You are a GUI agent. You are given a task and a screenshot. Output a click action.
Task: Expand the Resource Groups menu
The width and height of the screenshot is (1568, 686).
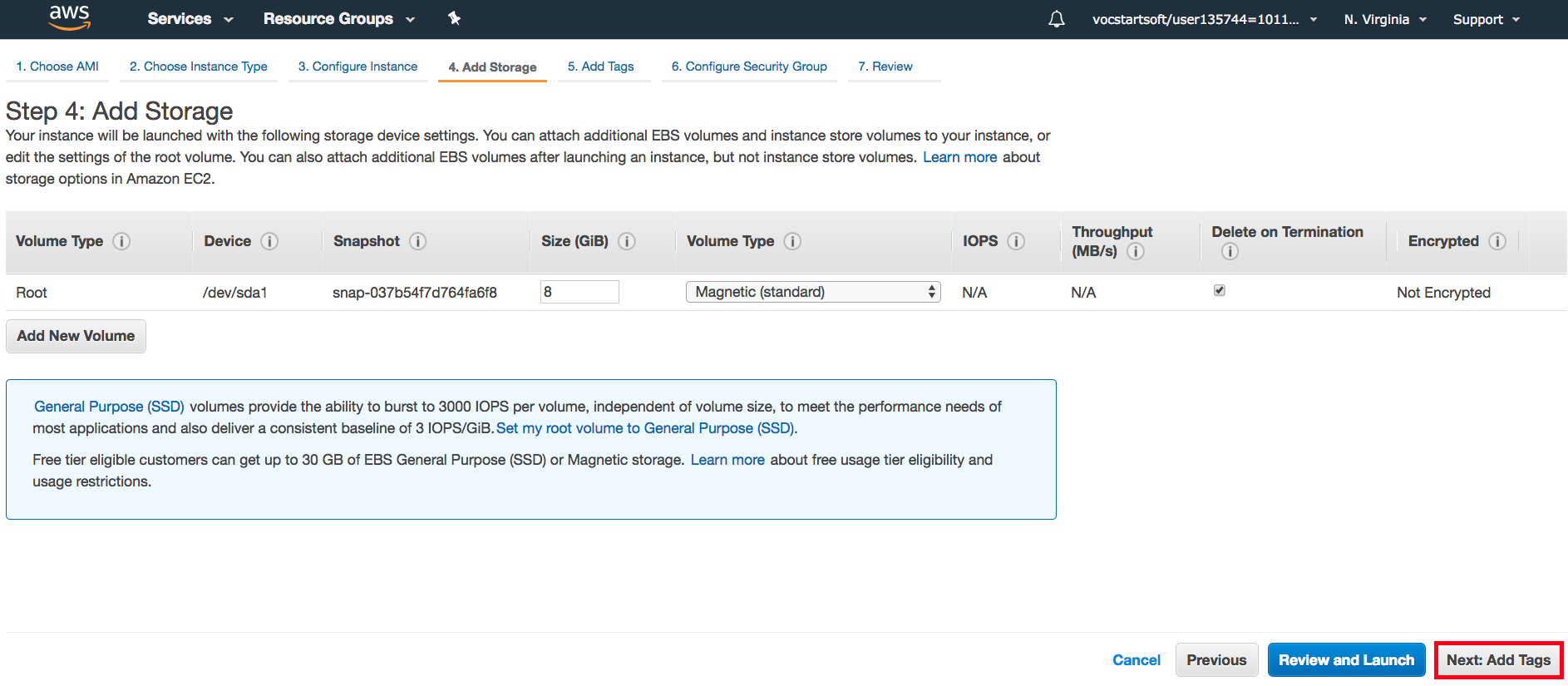pyautogui.click(x=339, y=19)
